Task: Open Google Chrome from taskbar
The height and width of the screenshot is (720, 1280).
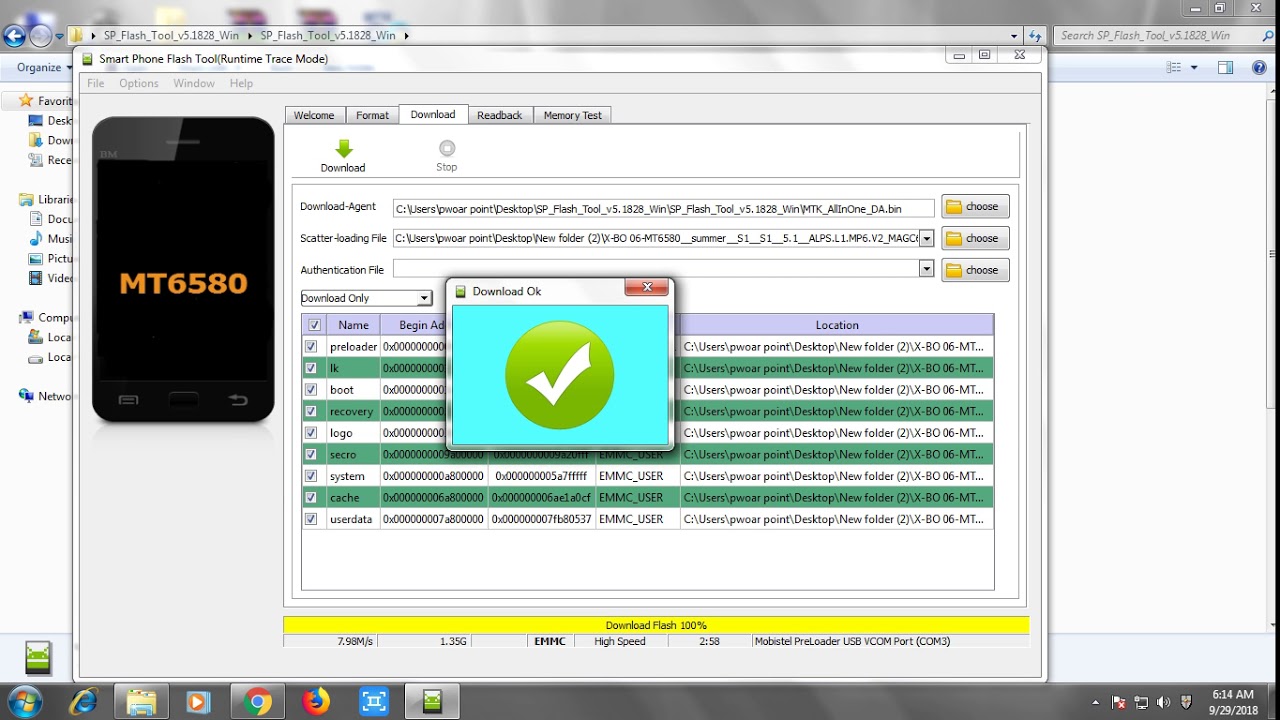Action: pos(257,702)
